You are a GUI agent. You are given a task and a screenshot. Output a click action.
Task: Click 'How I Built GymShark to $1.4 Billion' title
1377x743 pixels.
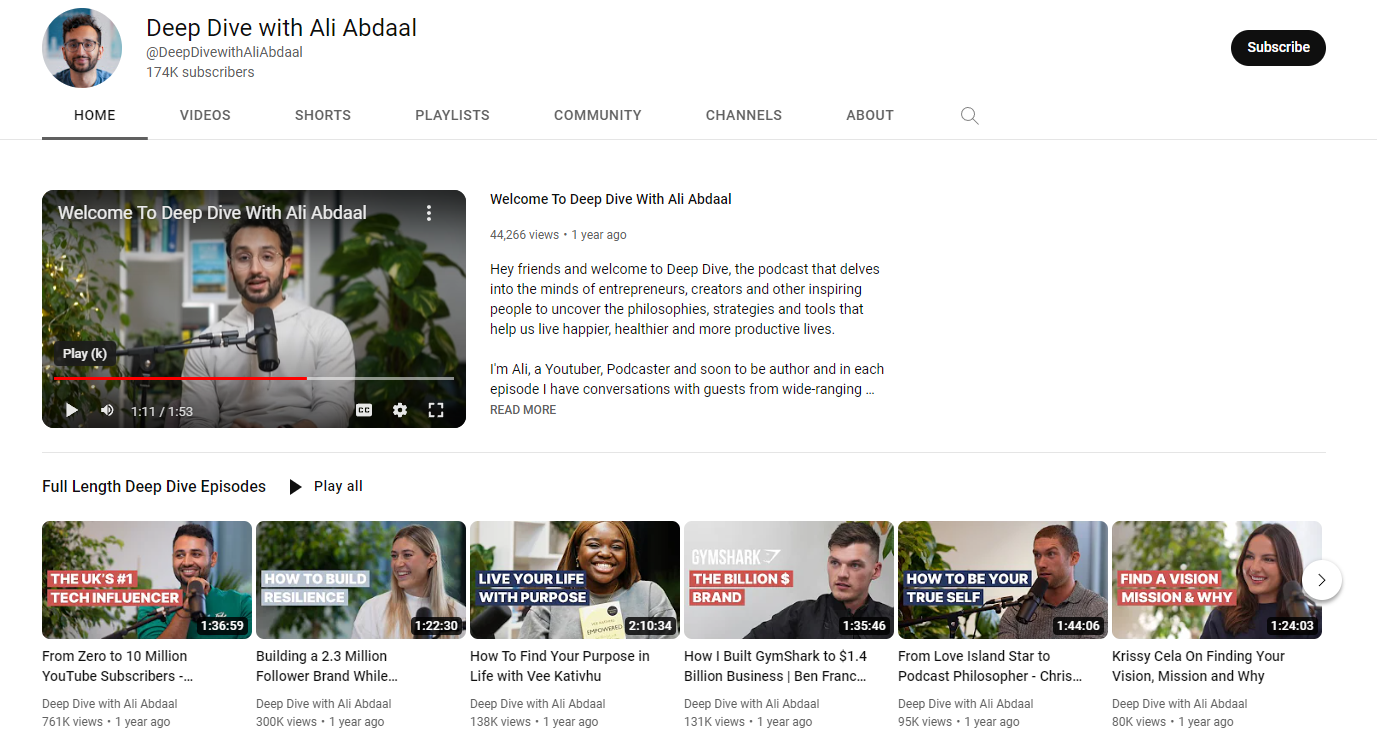(776, 666)
